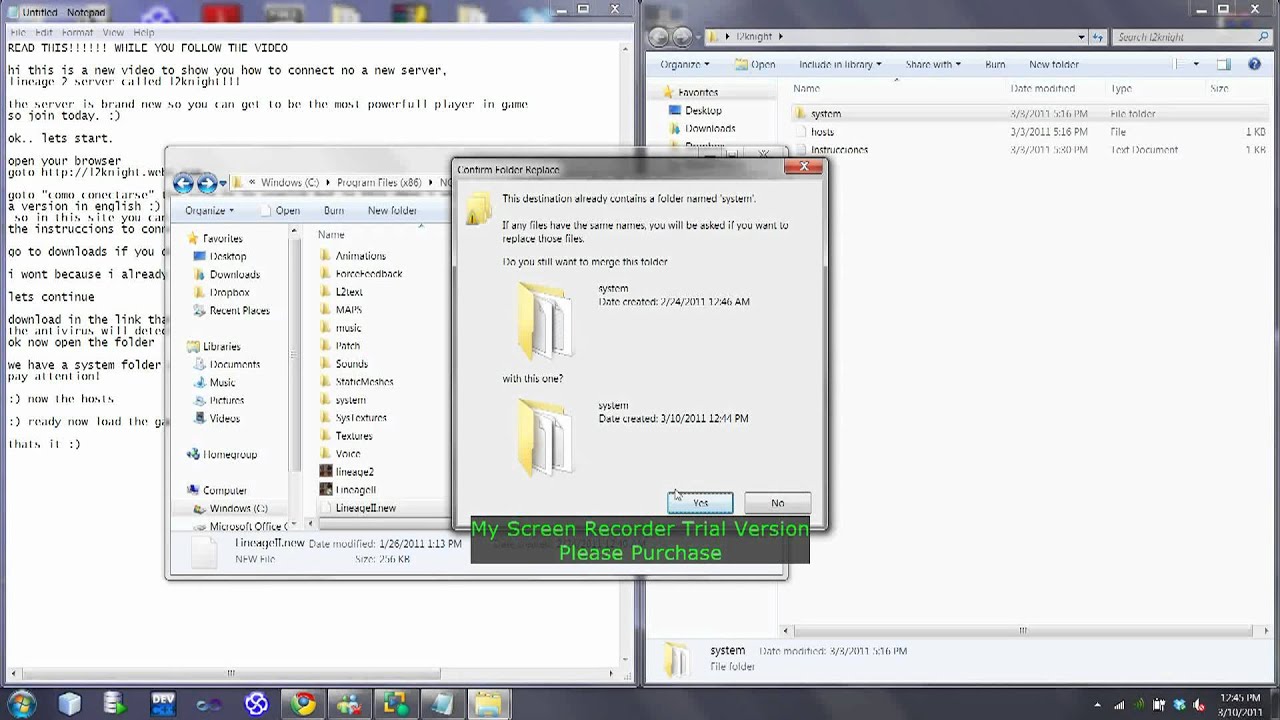Viewport: 1280px width, 720px height.
Task: Expand Include in library dropdown
Action: point(840,64)
